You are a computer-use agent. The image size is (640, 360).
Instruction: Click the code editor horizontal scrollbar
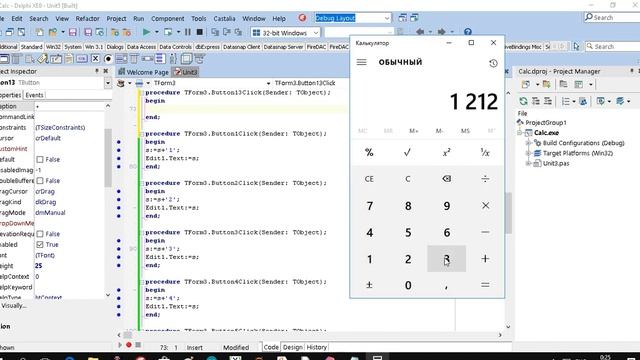pyautogui.click(x=309, y=335)
